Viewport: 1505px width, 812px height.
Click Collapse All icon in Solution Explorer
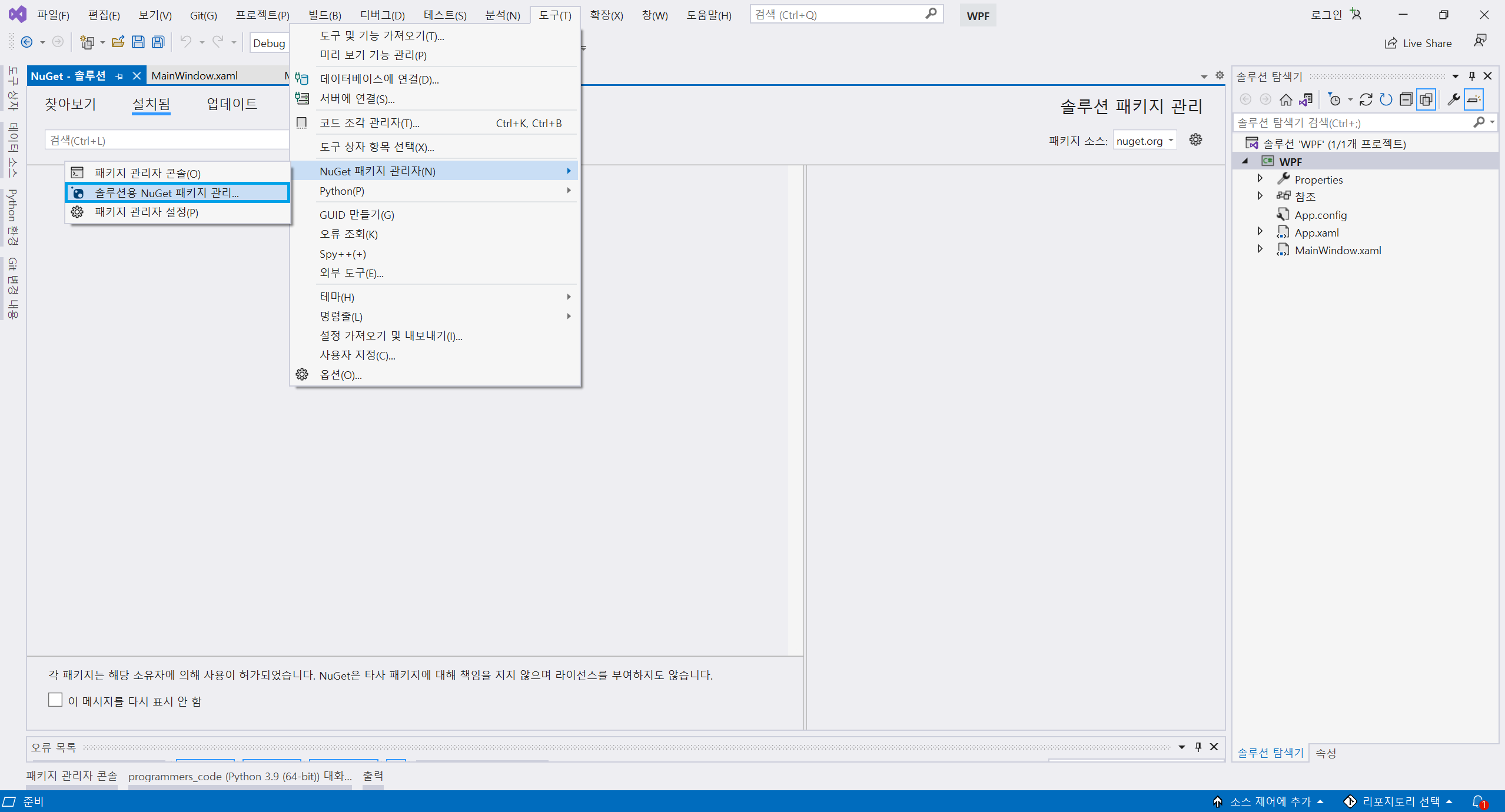pyautogui.click(x=1406, y=99)
